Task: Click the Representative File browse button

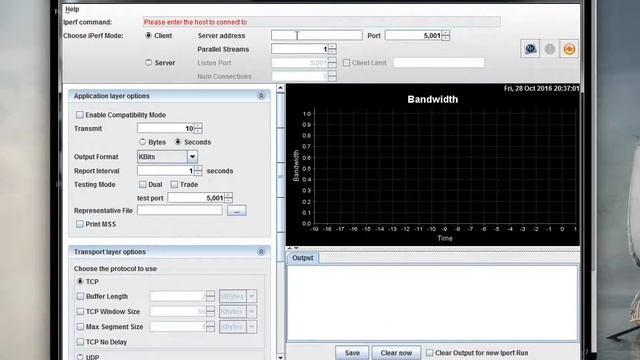Action: pos(237,211)
